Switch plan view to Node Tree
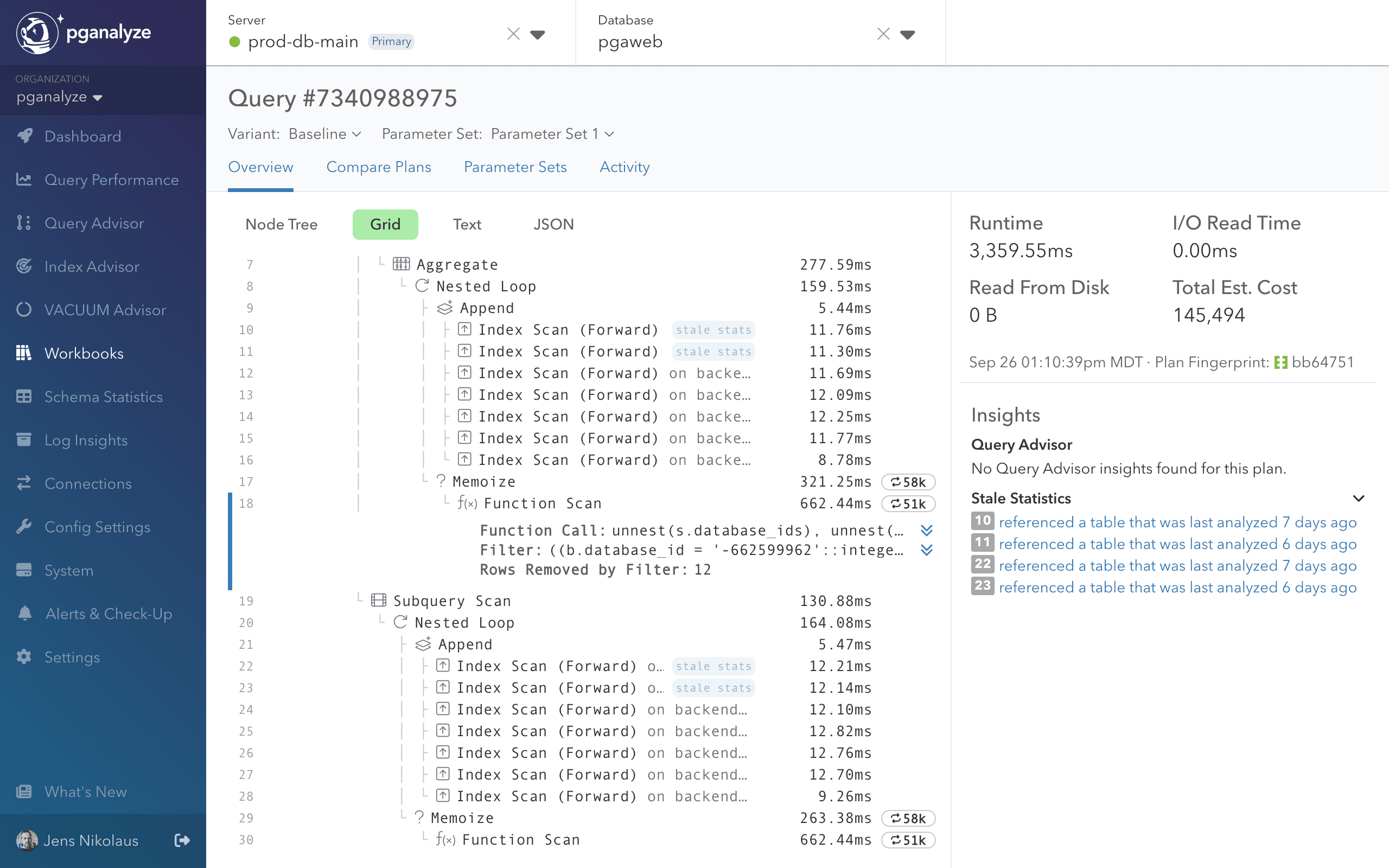1389x868 pixels. click(281, 225)
